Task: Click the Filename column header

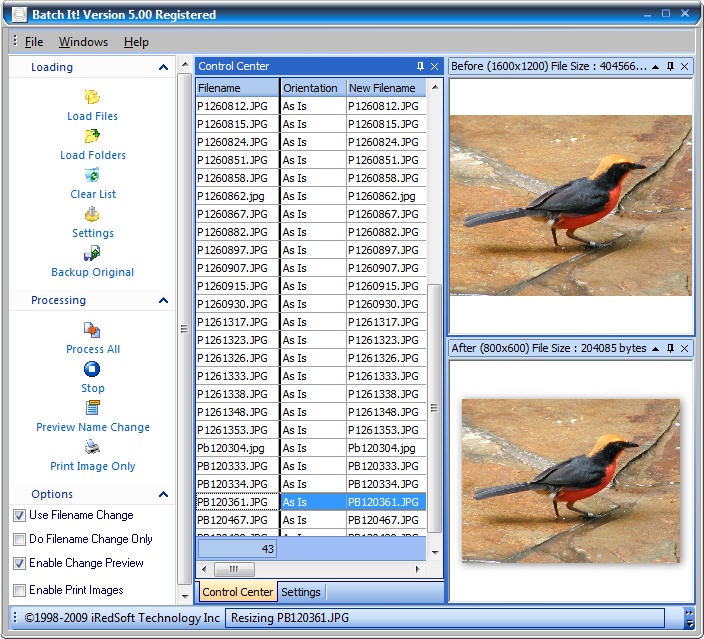Action: pyautogui.click(x=238, y=88)
